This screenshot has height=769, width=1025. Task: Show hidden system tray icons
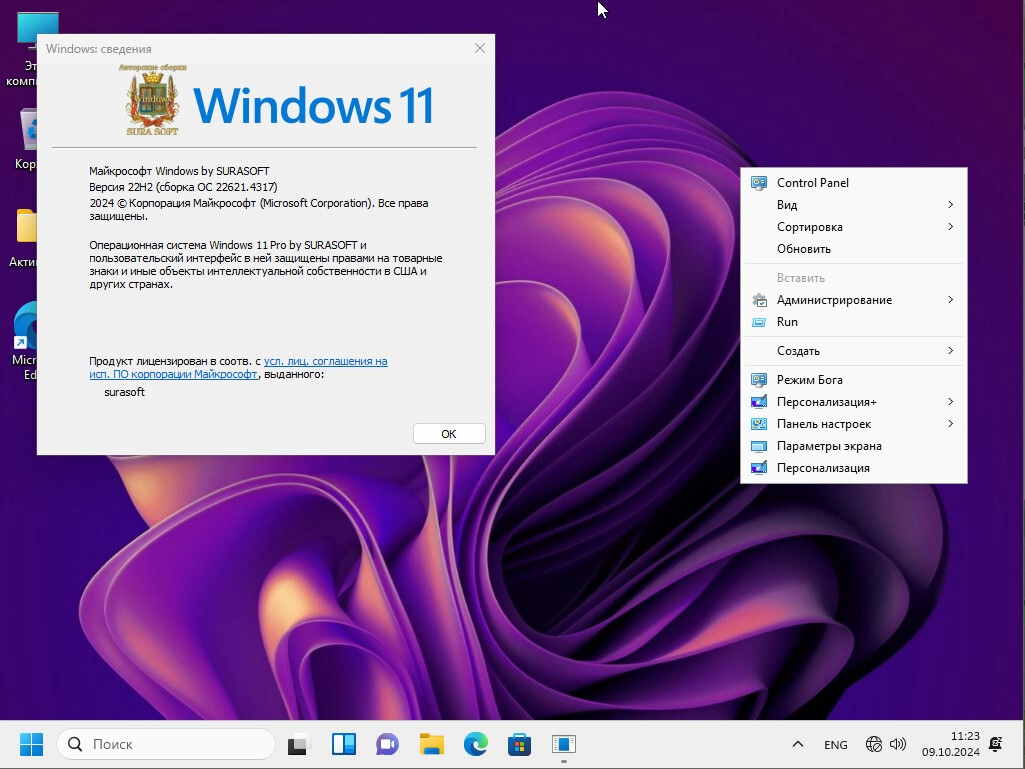pos(797,744)
